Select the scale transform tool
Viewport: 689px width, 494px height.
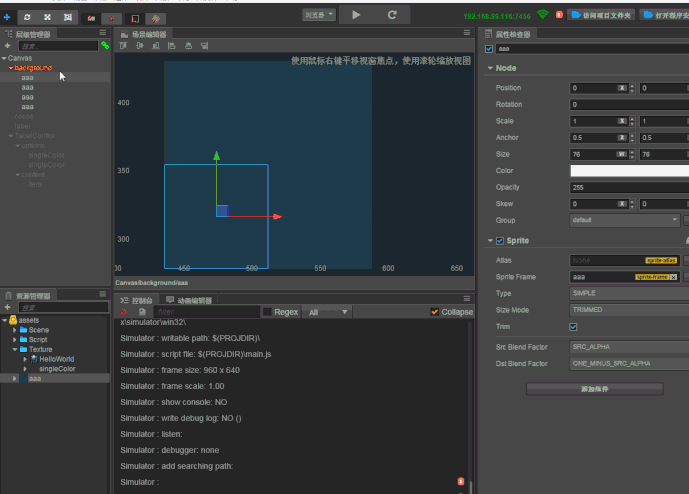tap(47, 17)
